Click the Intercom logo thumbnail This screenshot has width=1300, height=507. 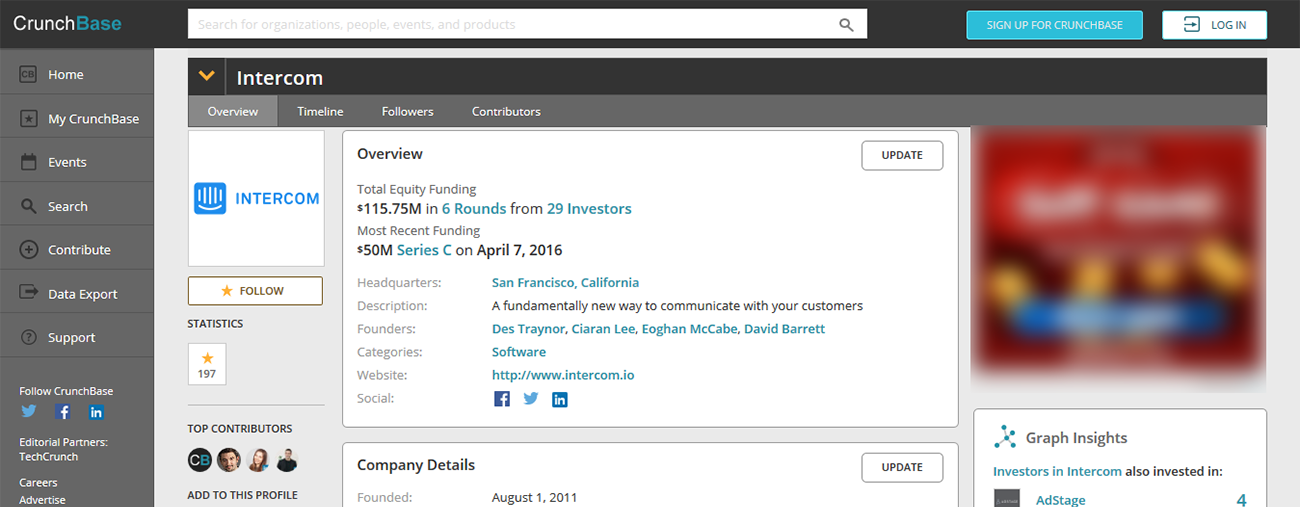tap(256, 198)
